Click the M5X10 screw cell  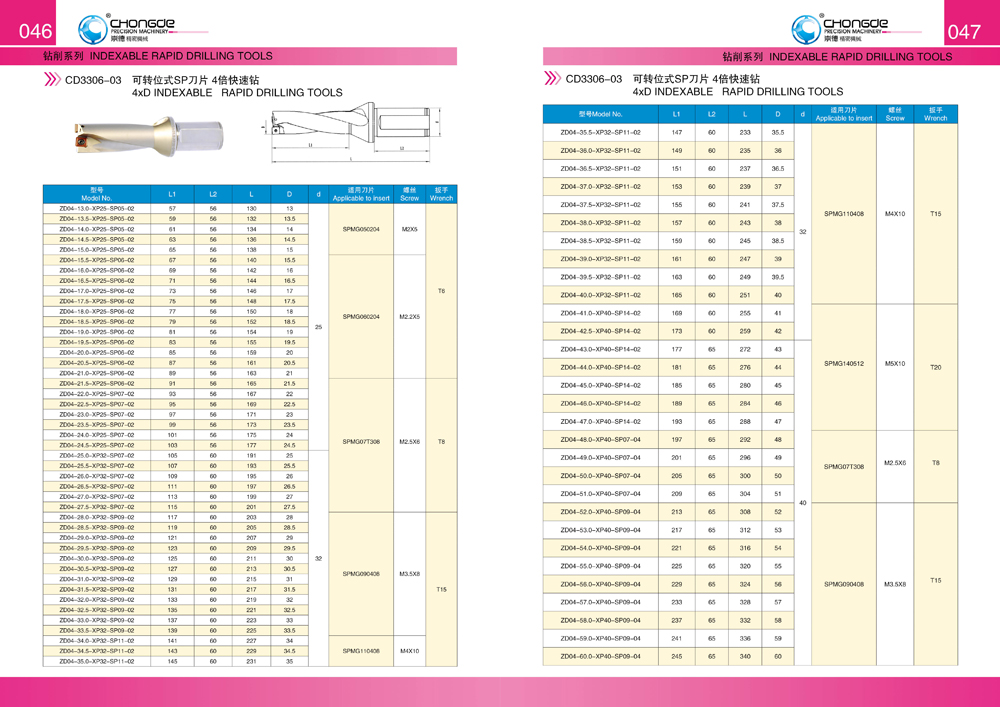(x=894, y=364)
